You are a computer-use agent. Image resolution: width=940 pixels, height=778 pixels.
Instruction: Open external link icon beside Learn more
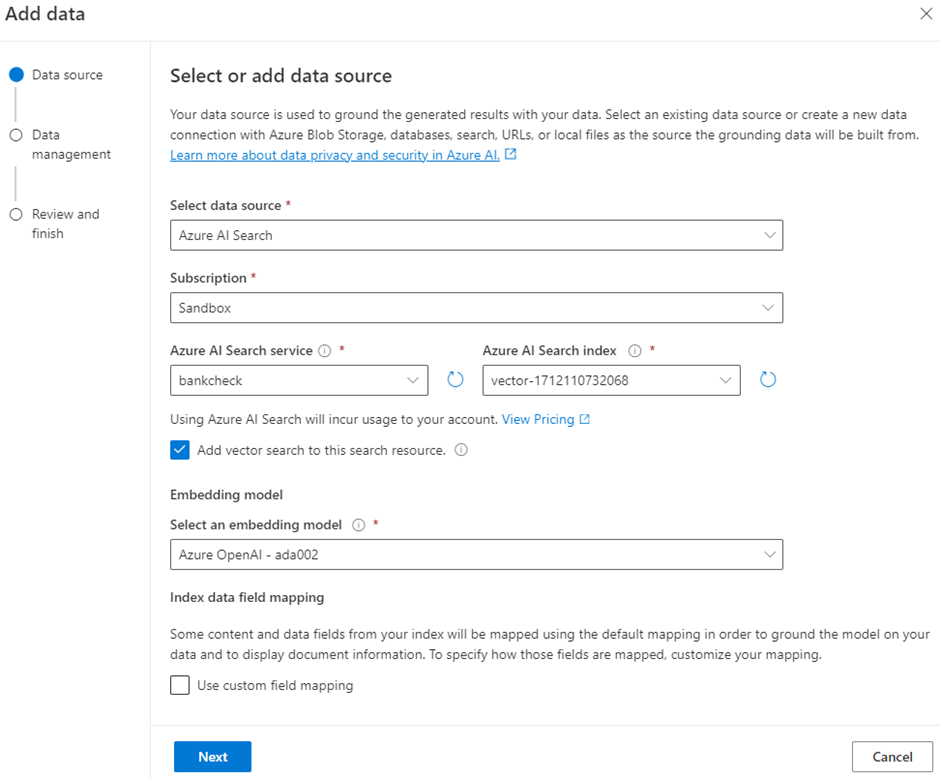(x=511, y=154)
